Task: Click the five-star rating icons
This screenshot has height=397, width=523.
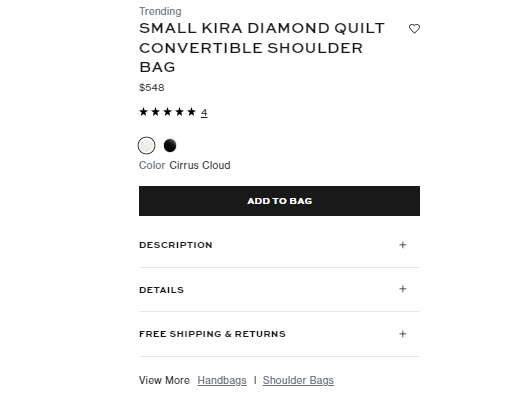Action: pyautogui.click(x=167, y=112)
